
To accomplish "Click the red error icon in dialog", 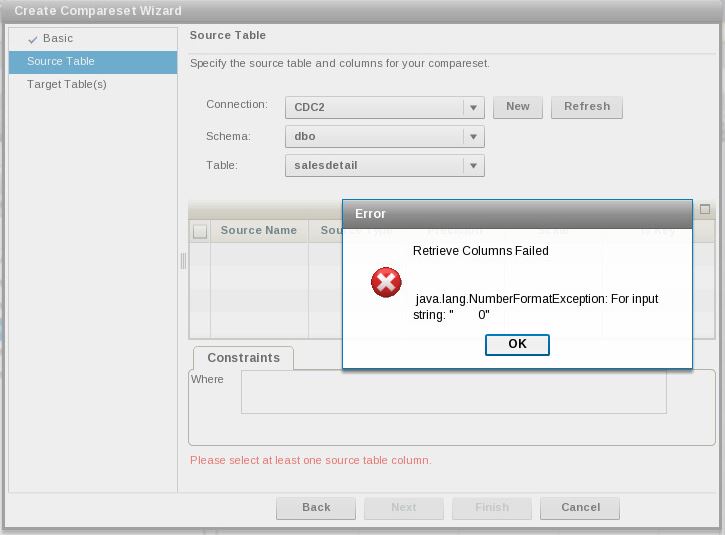I will point(386,282).
